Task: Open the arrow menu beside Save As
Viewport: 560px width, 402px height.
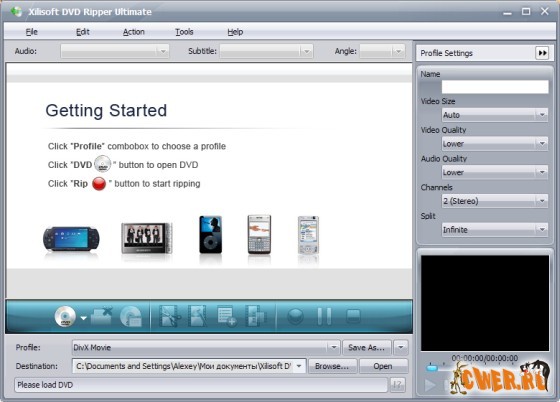Action: coord(401,347)
